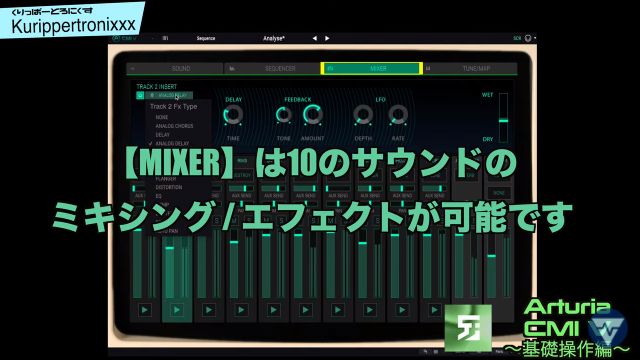
Task: Go to next preset with right arrow
Action: pos(327,38)
